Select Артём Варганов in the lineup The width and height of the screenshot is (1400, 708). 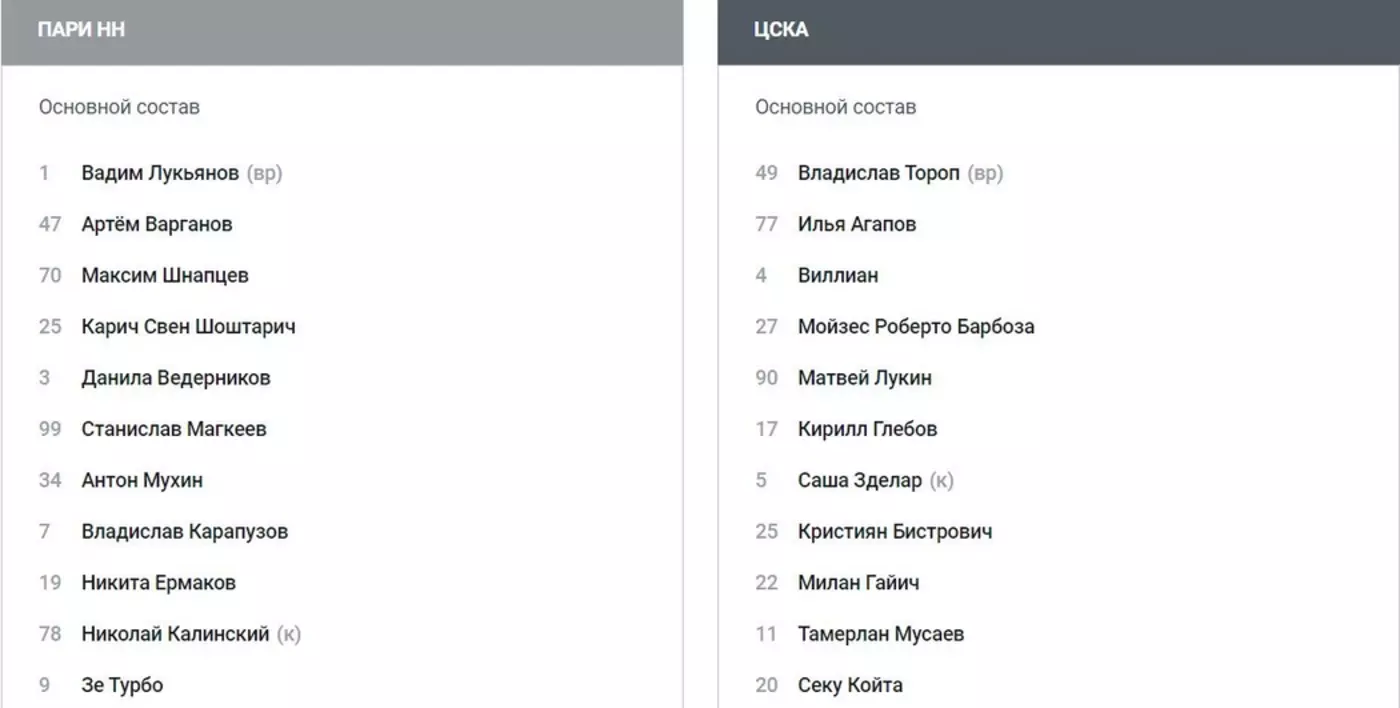pyautogui.click(x=157, y=224)
